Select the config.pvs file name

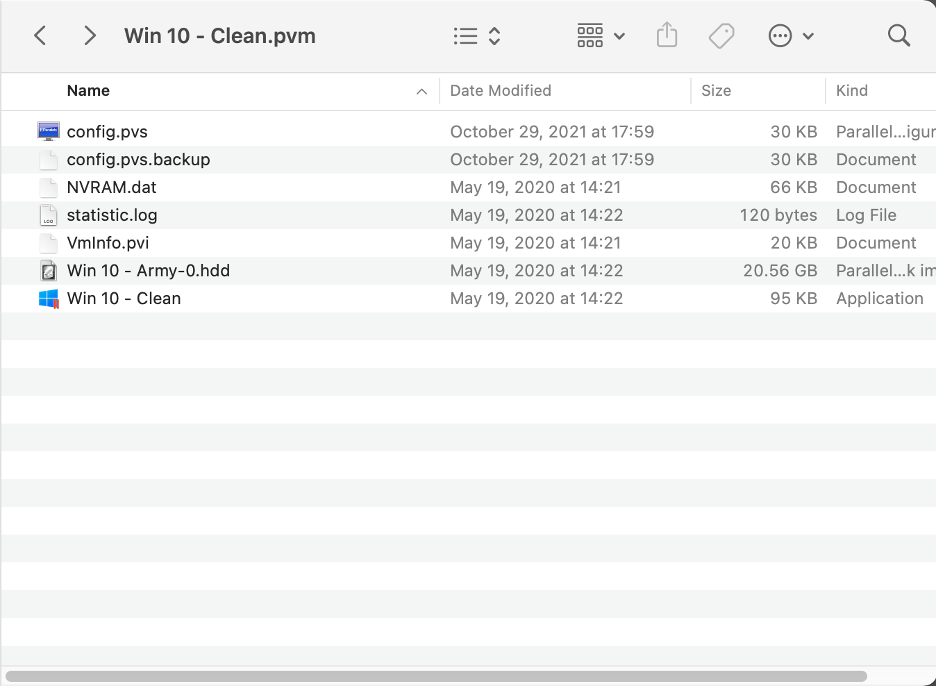[x=107, y=132]
